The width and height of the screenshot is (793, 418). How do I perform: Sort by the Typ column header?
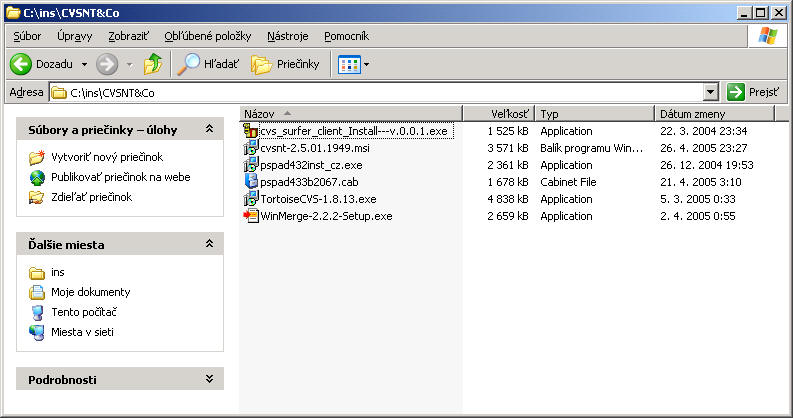point(594,114)
